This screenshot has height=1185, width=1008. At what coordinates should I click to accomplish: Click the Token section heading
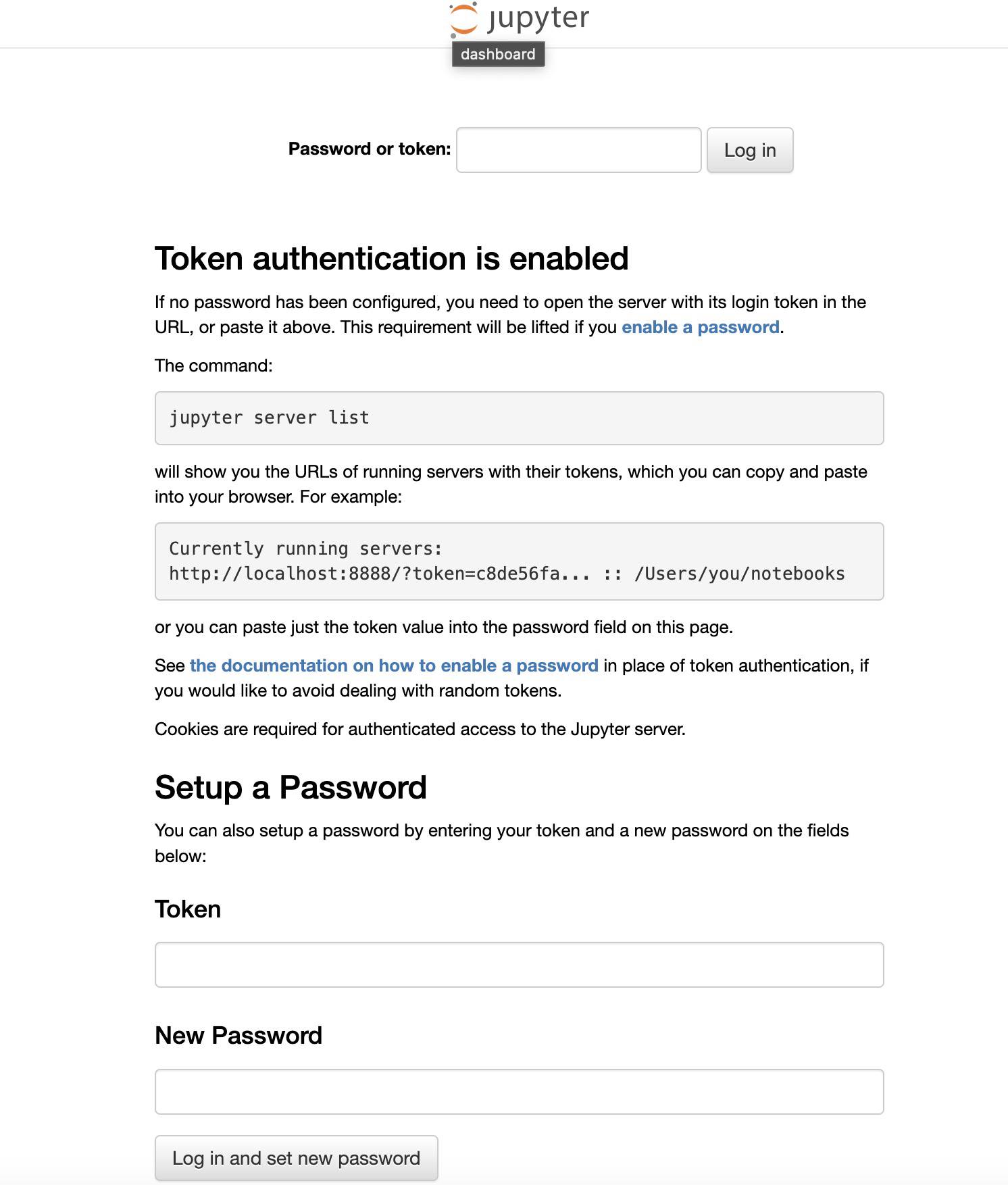click(x=187, y=909)
